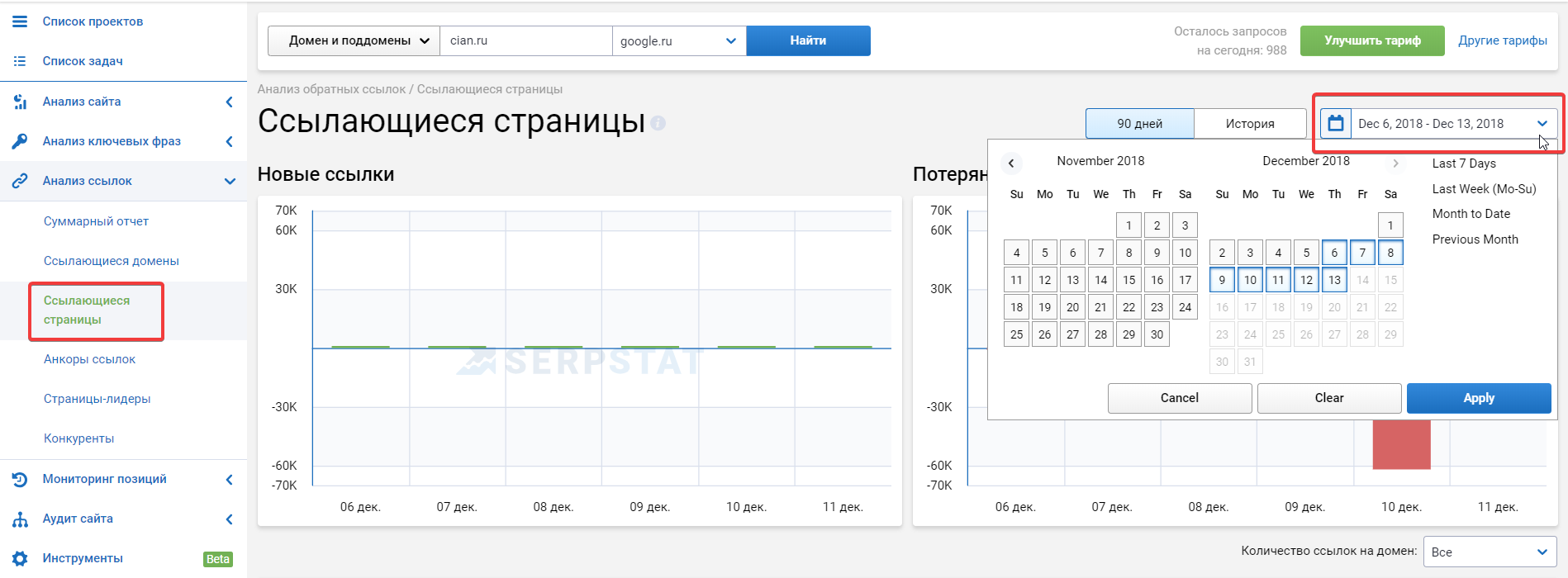Click the Найти search button
The width and height of the screenshot is (1568, 578).
[808, 40]
